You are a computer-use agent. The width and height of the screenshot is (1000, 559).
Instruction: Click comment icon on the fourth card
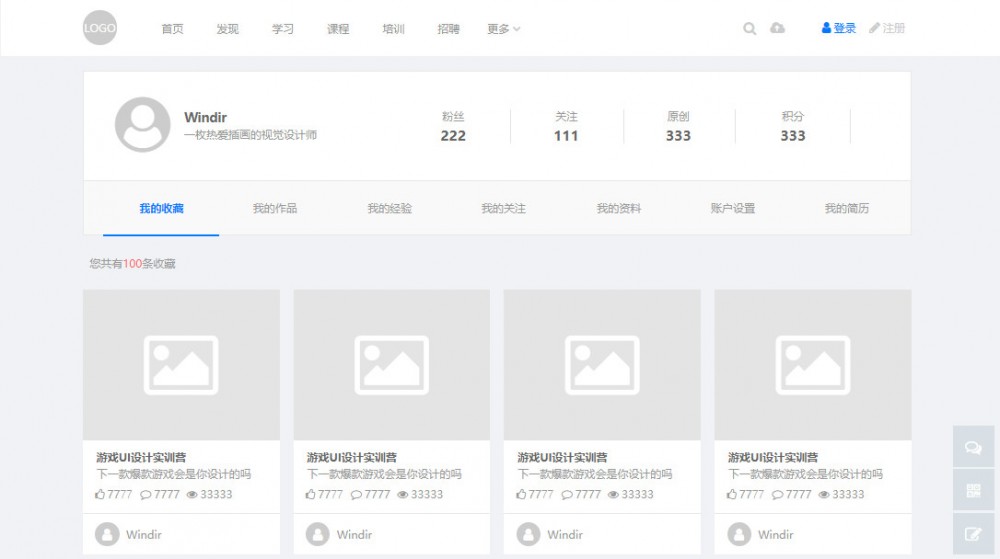coord(777,495)
